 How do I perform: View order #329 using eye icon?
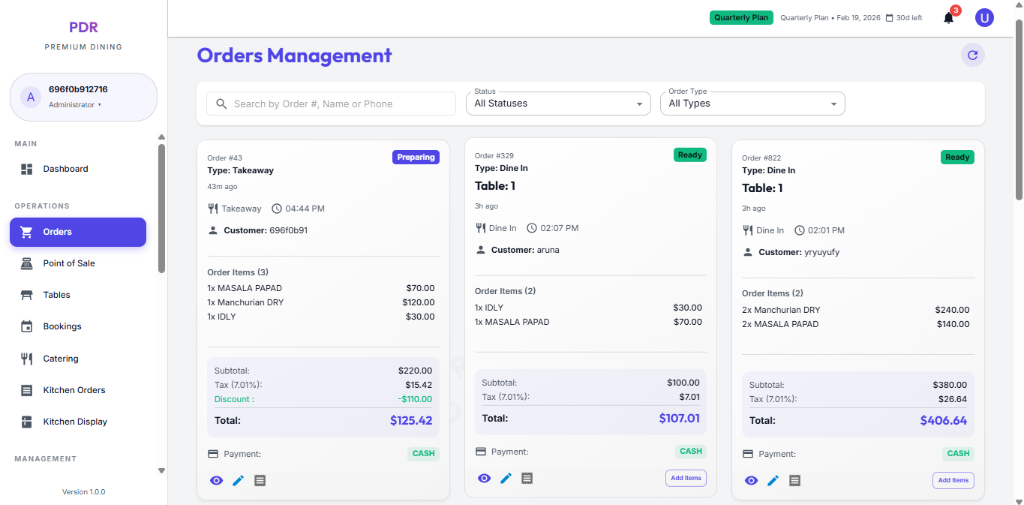pos(484,478)
